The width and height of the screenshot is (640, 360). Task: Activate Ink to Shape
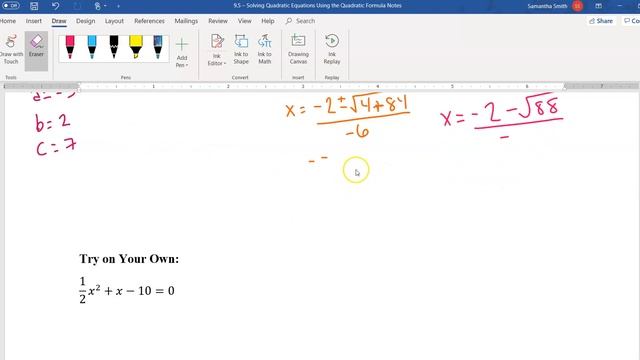coord(241,49)
